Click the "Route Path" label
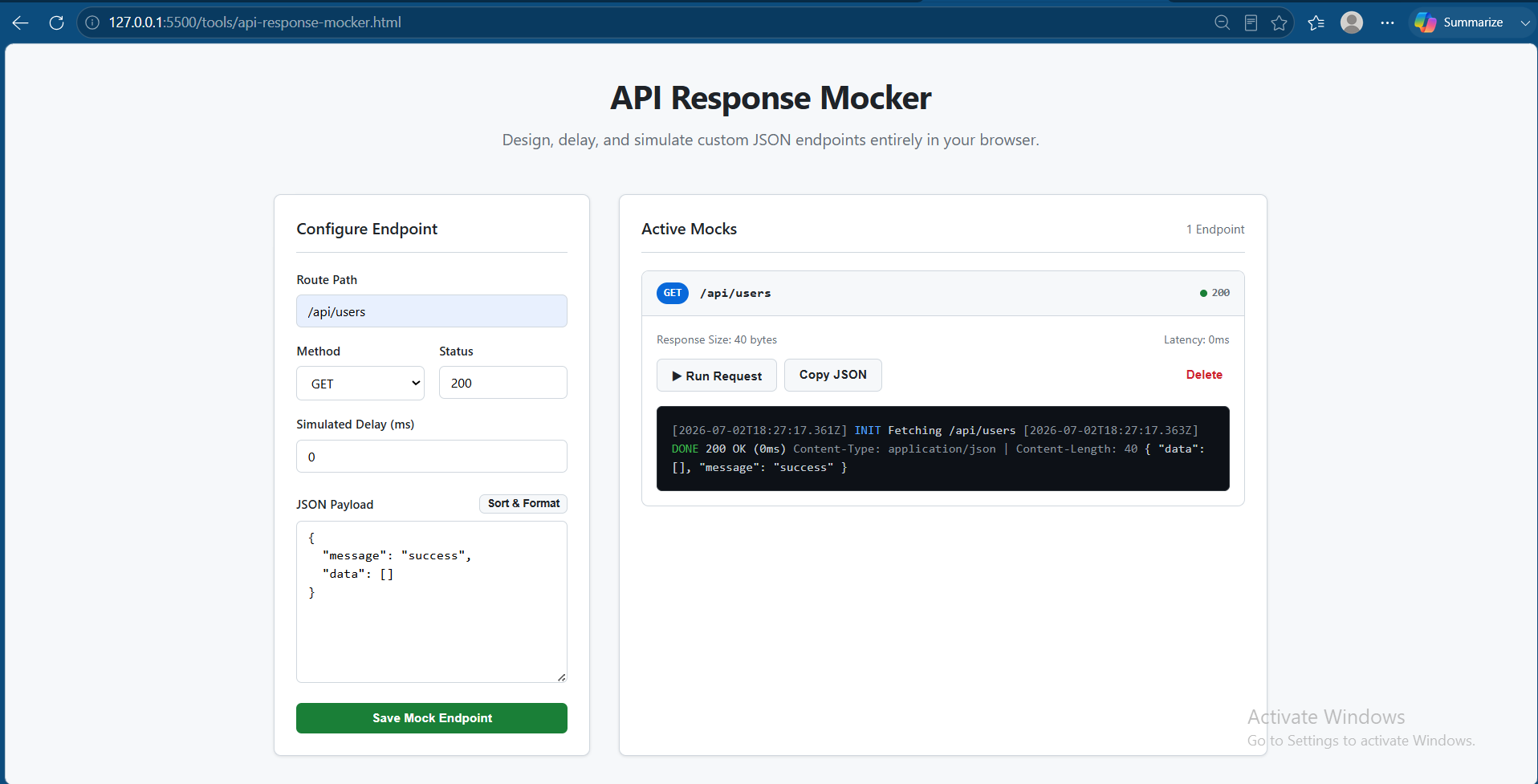The image size is (1538, 784). [x=327, y=280]
